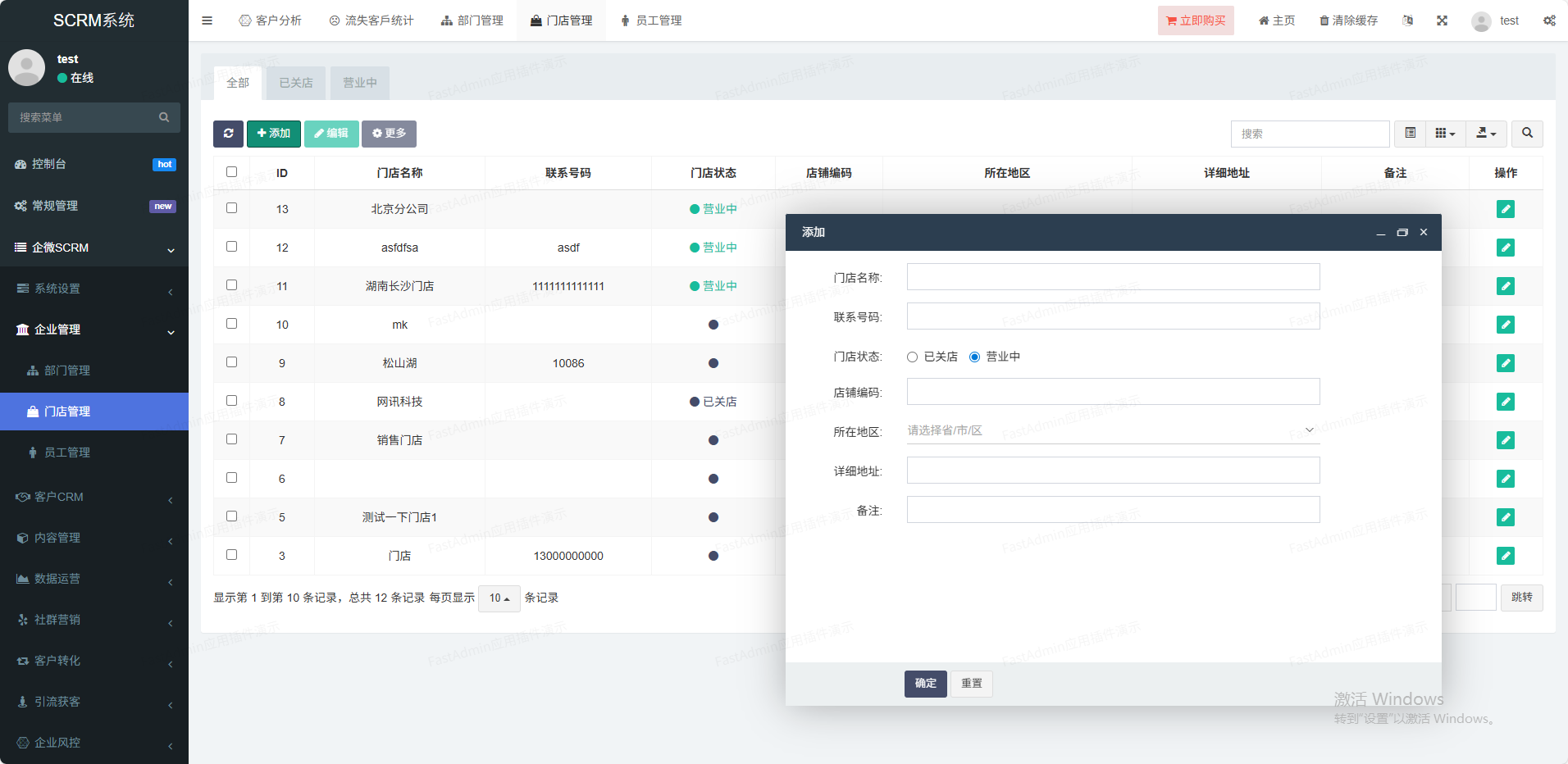
Task: Select the 已关店 radio button
Action: click(912, 357)
